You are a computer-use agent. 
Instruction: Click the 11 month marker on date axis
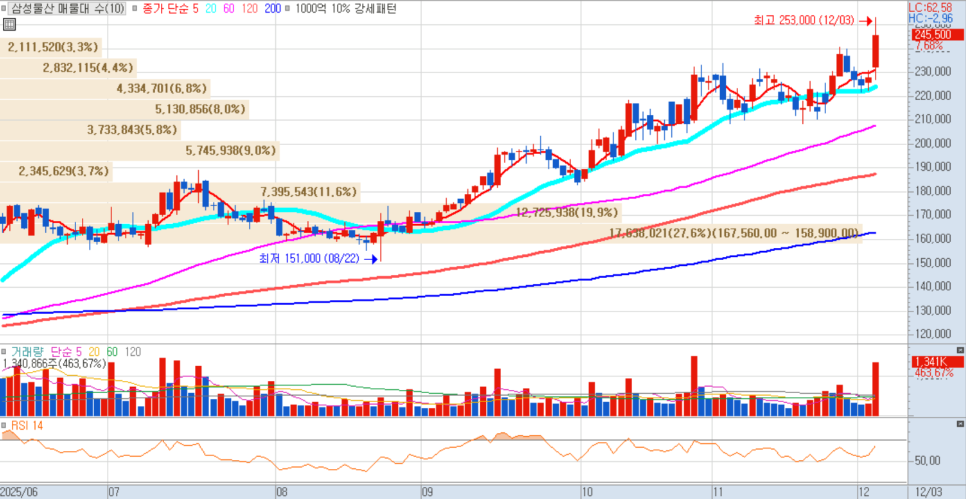point(718,493)
